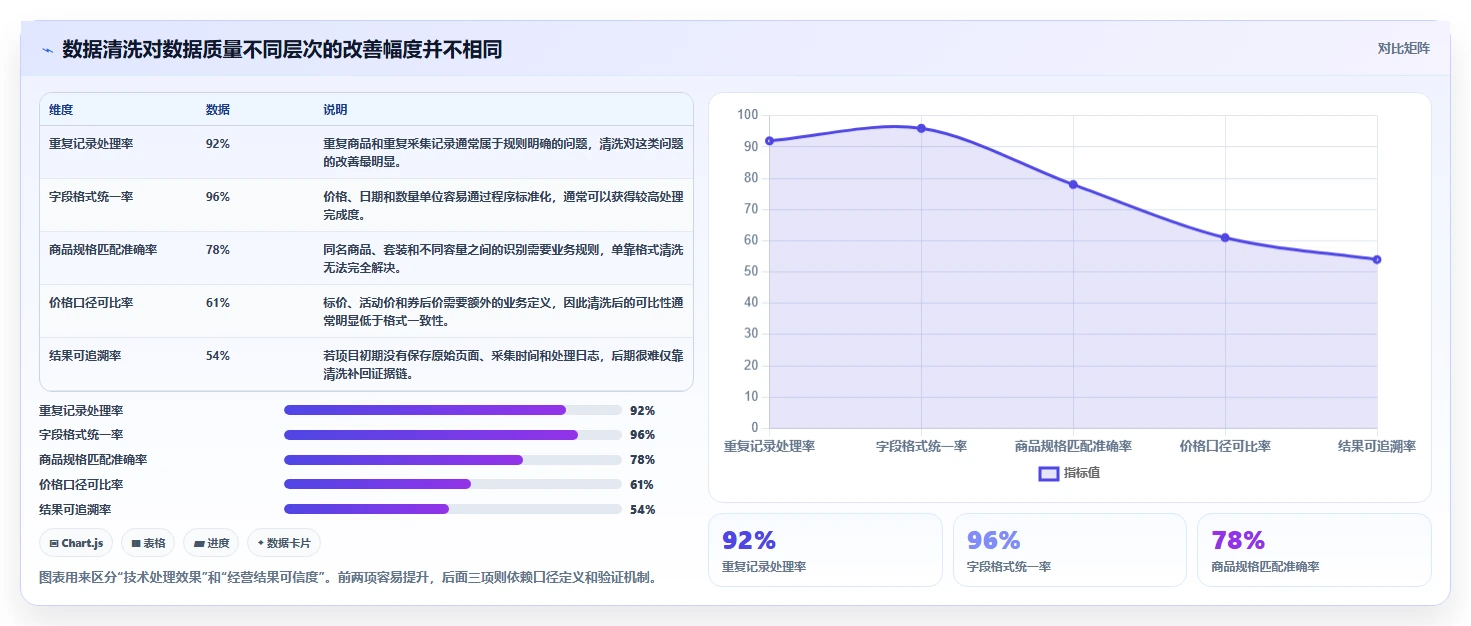Image resolution: width=1471 pixels, height=626 pixels.
Task: Click the 价格口径可比率 progress bar
Action: point(453,484)
